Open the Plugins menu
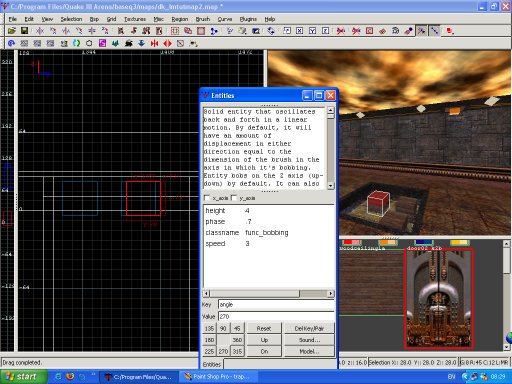The height and width of the screenshot is (384, 512). click(248, 19)
